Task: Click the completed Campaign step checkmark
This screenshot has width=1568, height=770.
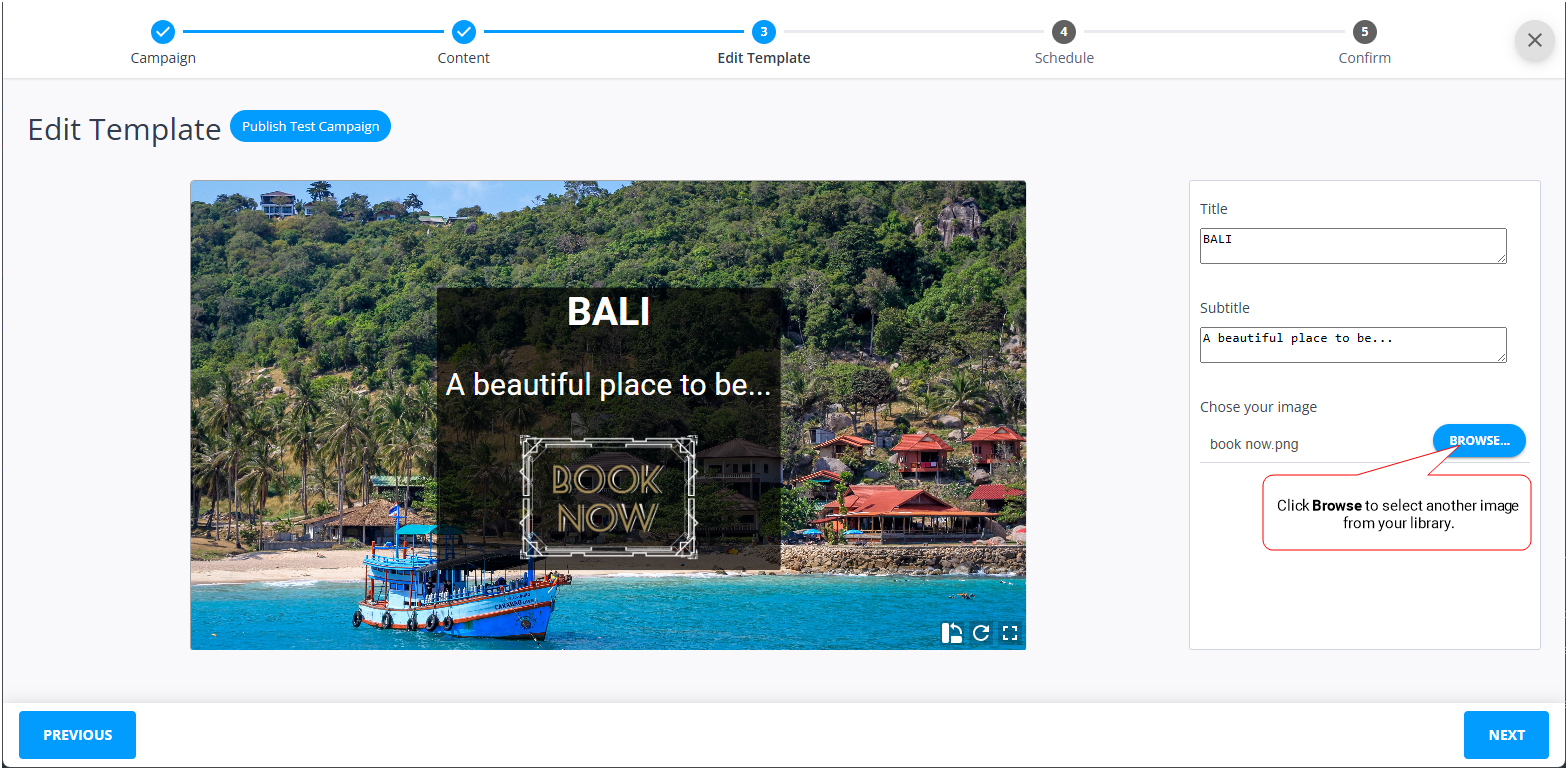Action: [x=163, y=32]
